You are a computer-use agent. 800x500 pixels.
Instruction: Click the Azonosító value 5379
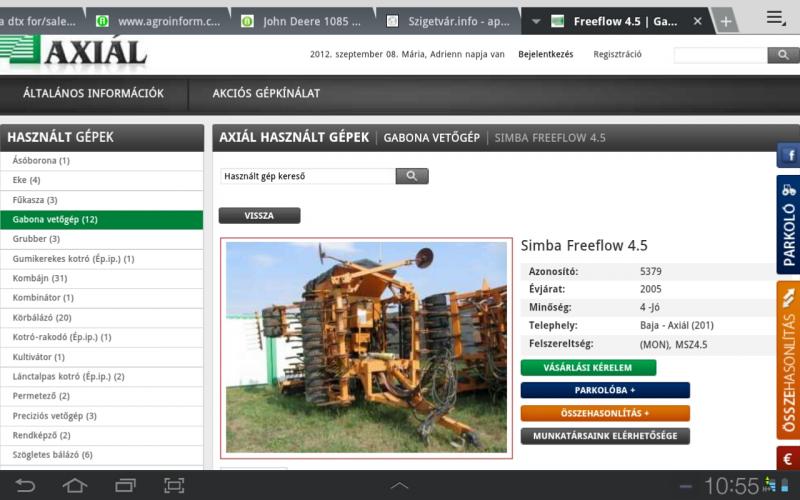(x=651, y=271)
